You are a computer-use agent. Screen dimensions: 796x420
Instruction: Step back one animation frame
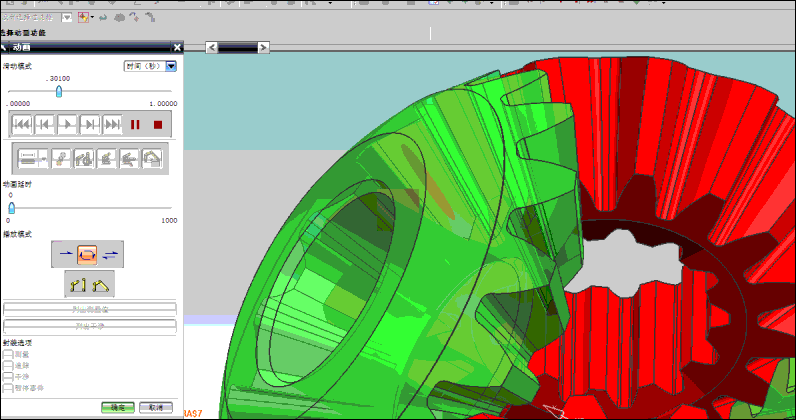[45, 124]
